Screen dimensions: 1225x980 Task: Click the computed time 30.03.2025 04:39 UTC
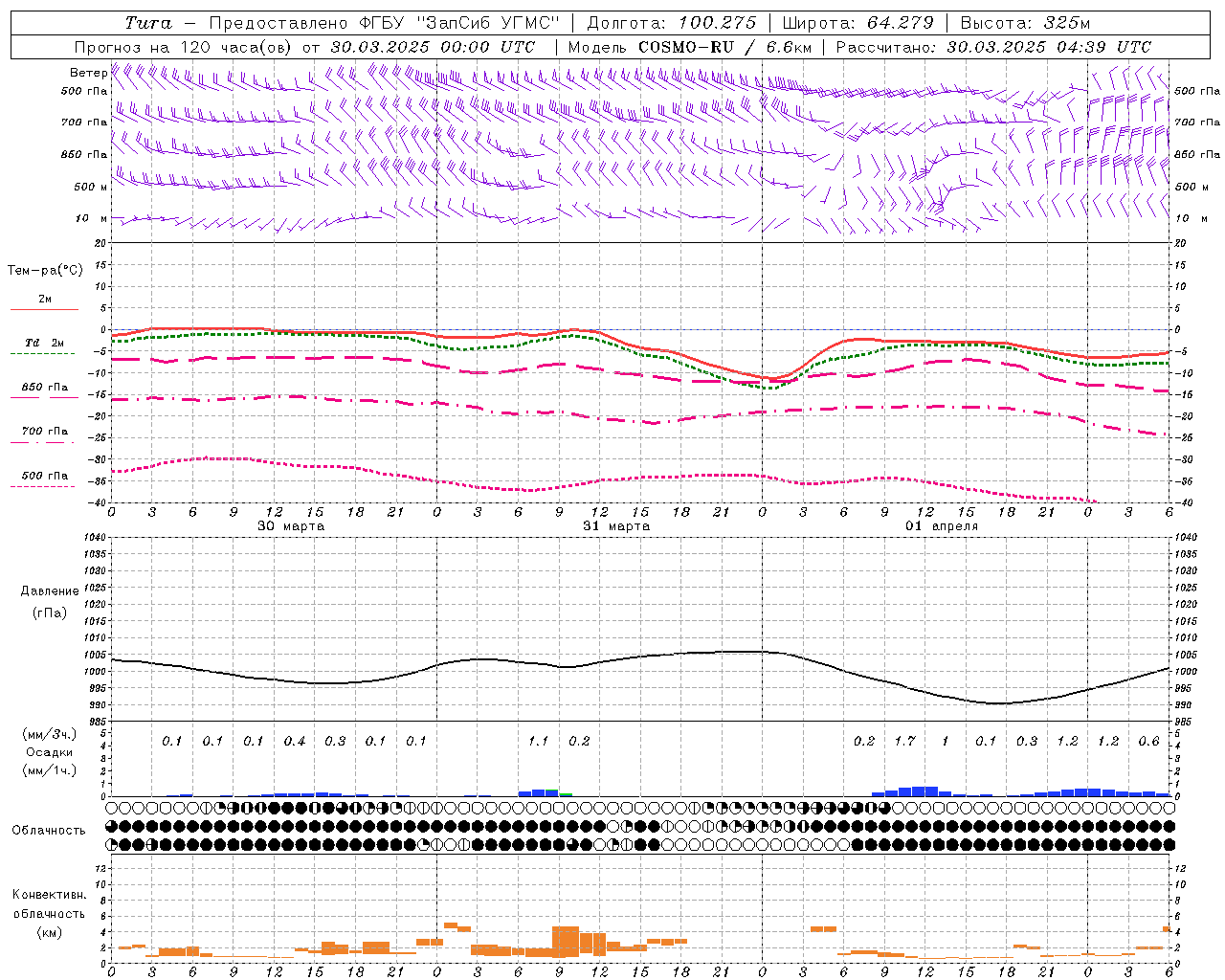tap(1049, 47)
